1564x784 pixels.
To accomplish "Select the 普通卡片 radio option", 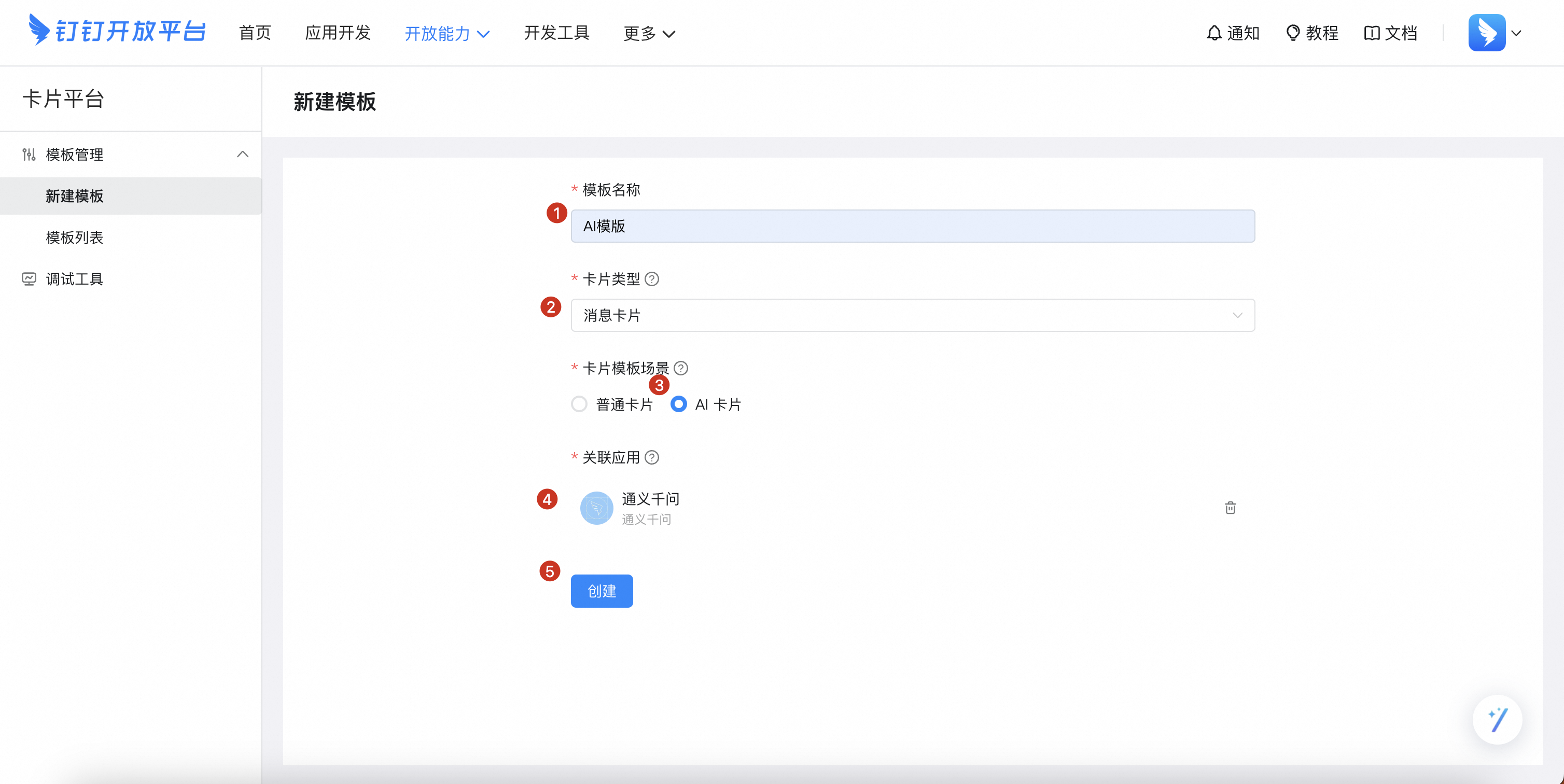I will [579, 404].
